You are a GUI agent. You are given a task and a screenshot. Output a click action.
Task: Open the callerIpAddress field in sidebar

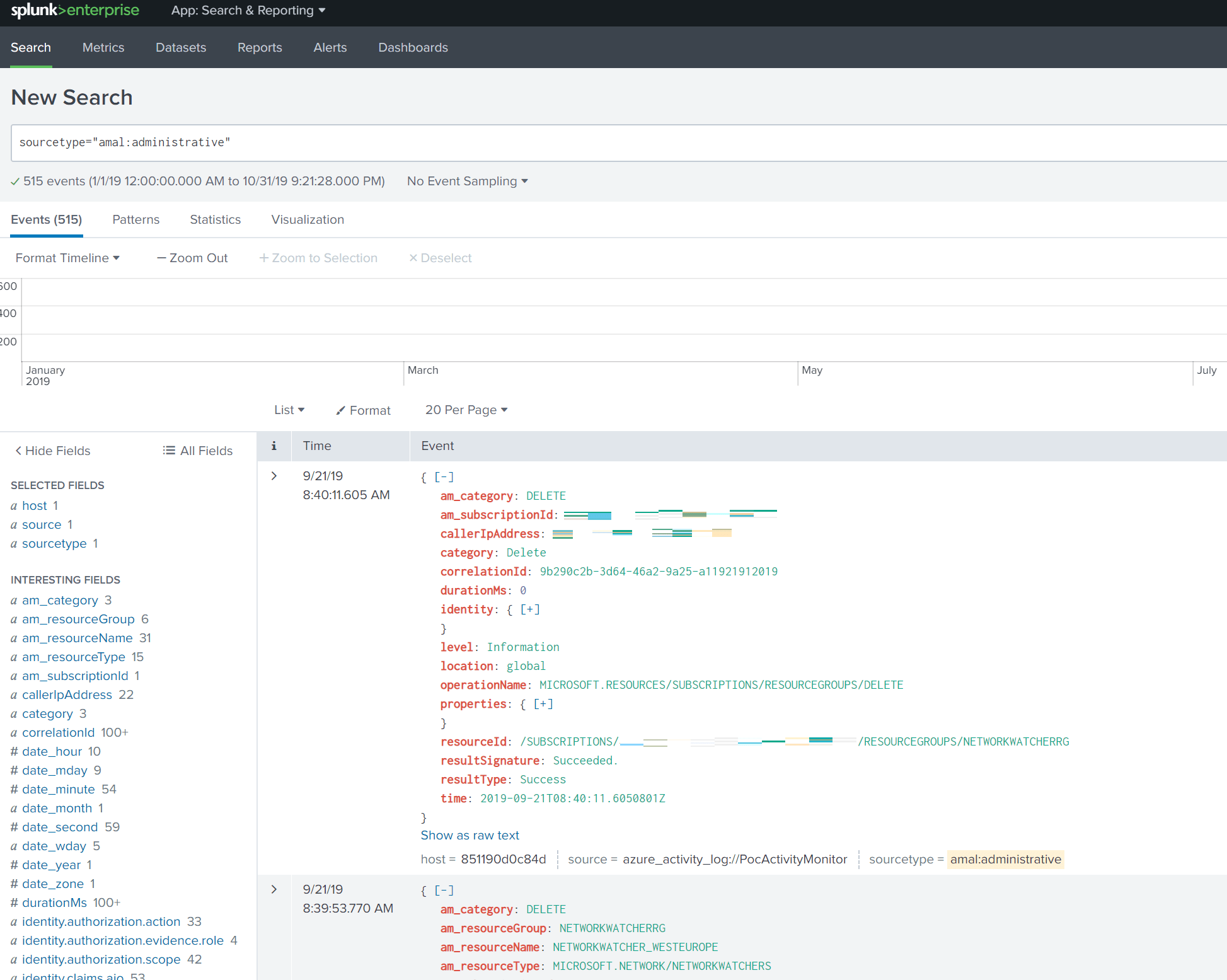tap(67, 695)
